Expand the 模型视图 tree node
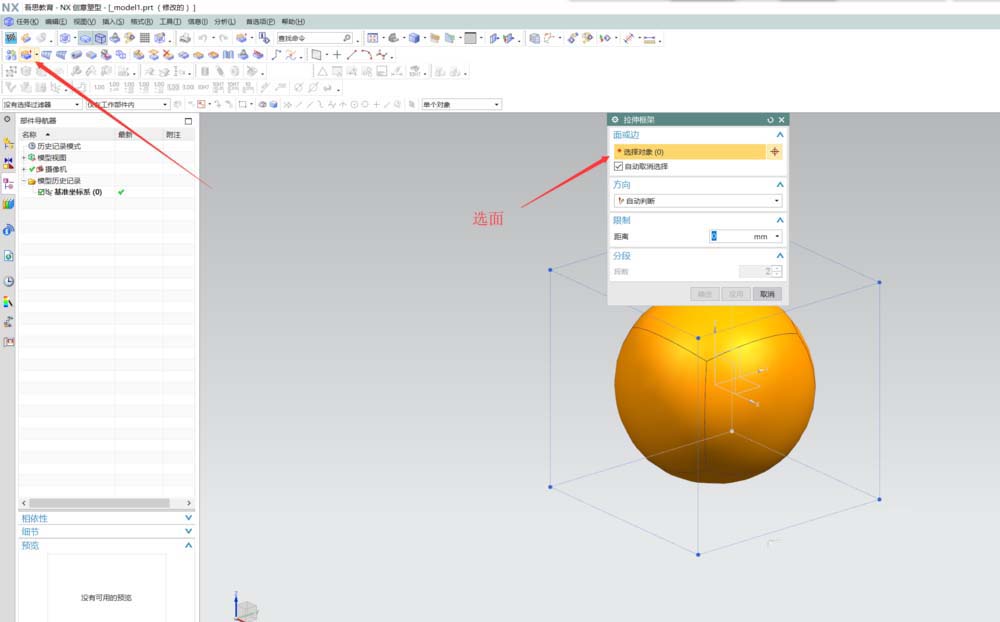1000x622 pixels. point(24,158)
